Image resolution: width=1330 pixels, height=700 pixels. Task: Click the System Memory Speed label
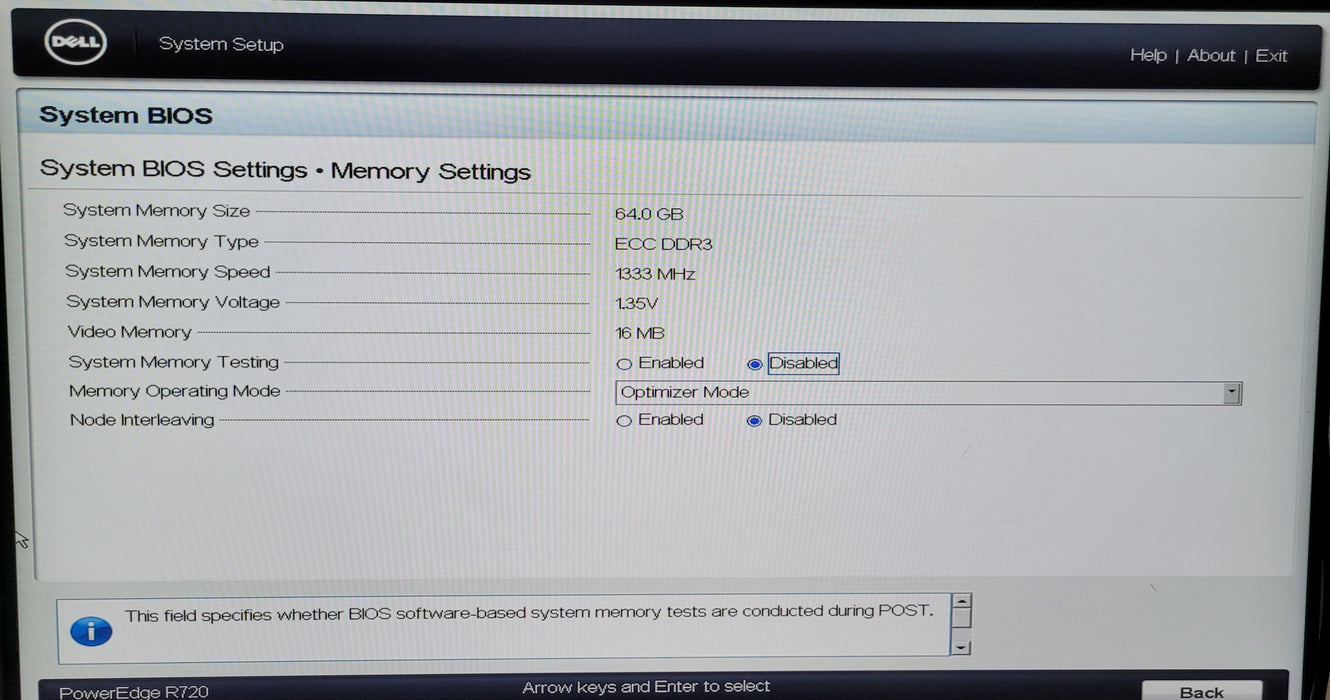[168, 271]
